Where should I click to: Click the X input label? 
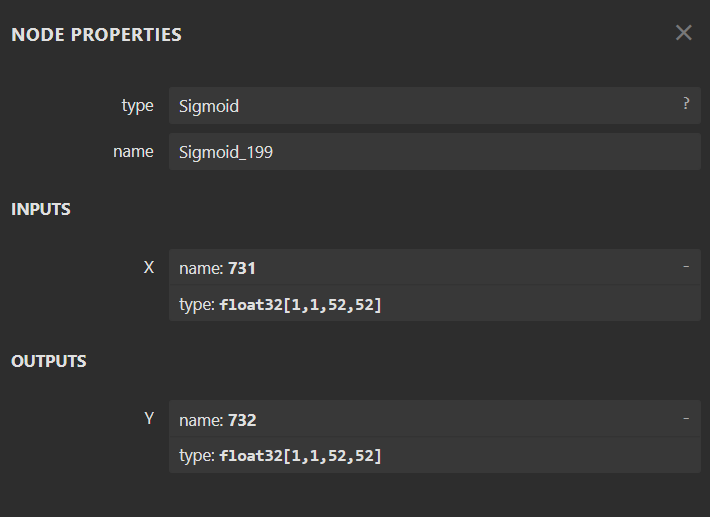click(149, 267)
